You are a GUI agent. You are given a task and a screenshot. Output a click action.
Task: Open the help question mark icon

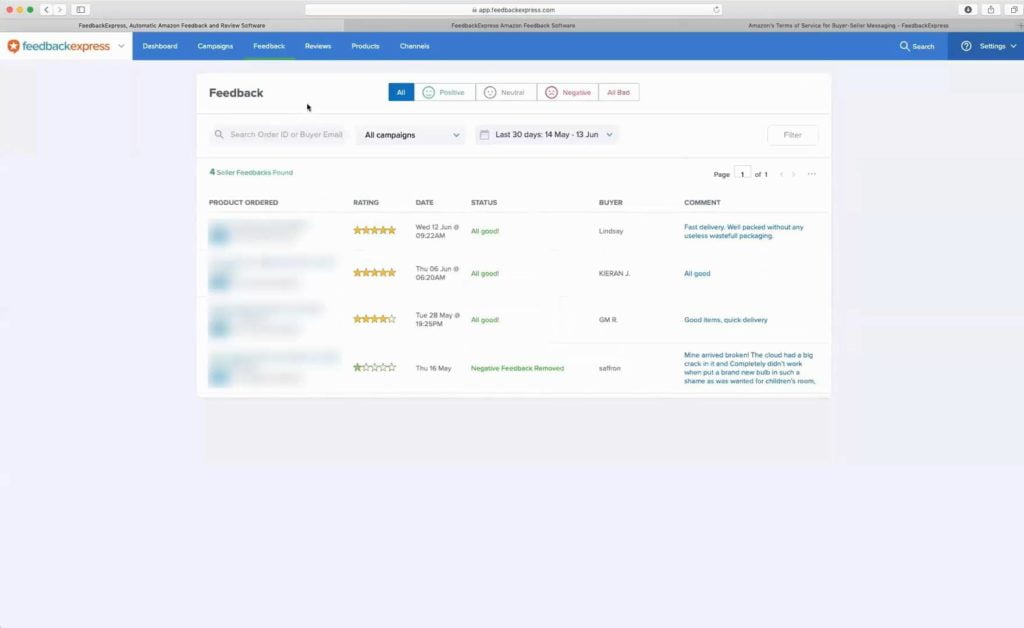[966, 46]
